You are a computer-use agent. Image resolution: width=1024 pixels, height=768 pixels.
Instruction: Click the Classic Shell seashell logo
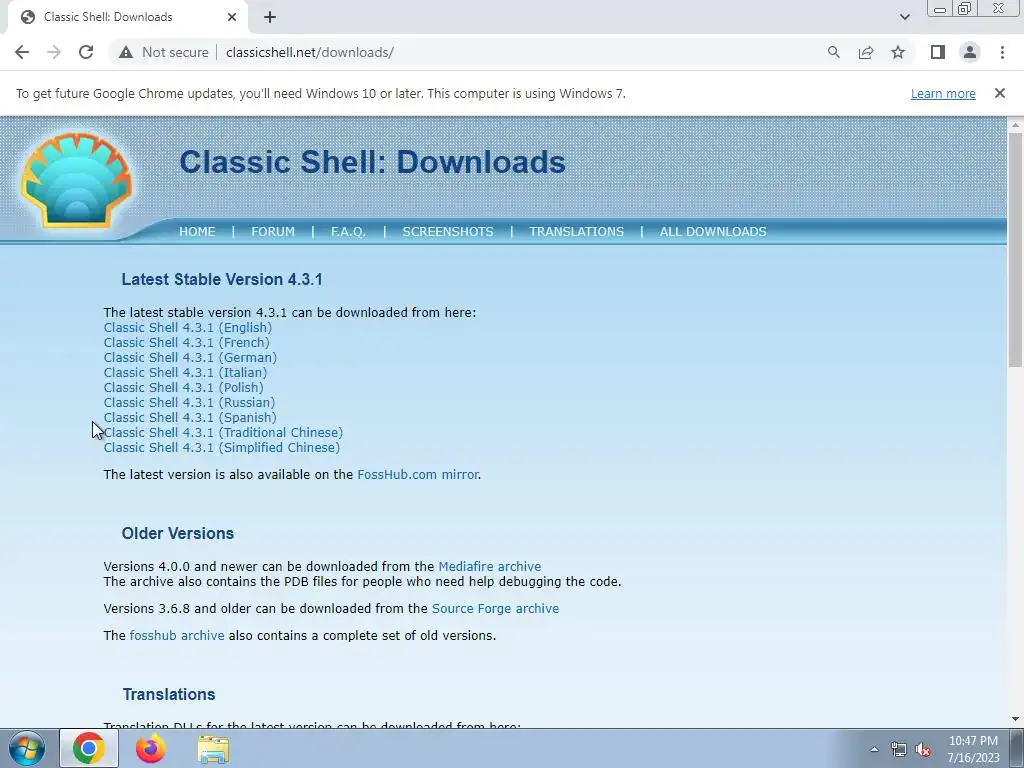click(x=77, y=180)
